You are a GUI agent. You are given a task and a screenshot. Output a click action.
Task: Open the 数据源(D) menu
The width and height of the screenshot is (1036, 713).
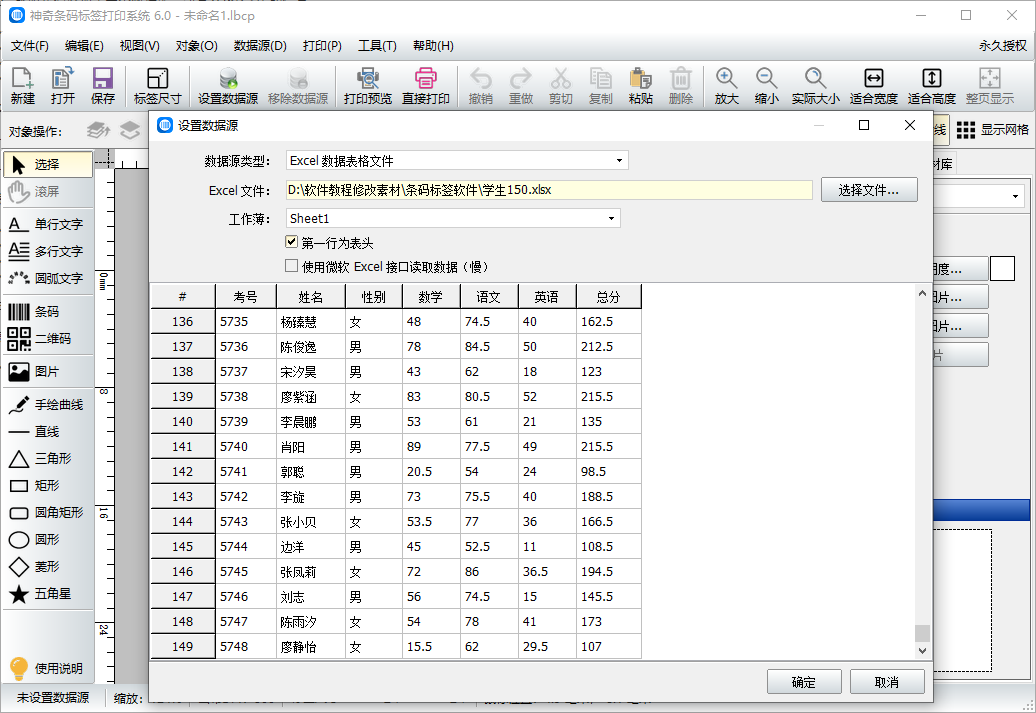click(260, 46)
